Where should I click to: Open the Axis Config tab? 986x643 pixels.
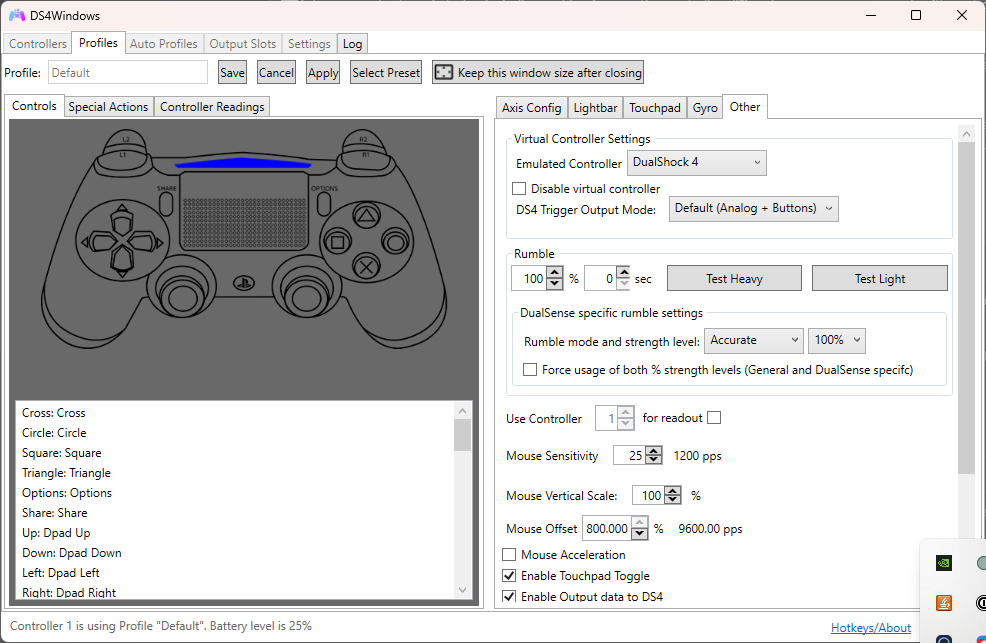click(531, 107)
